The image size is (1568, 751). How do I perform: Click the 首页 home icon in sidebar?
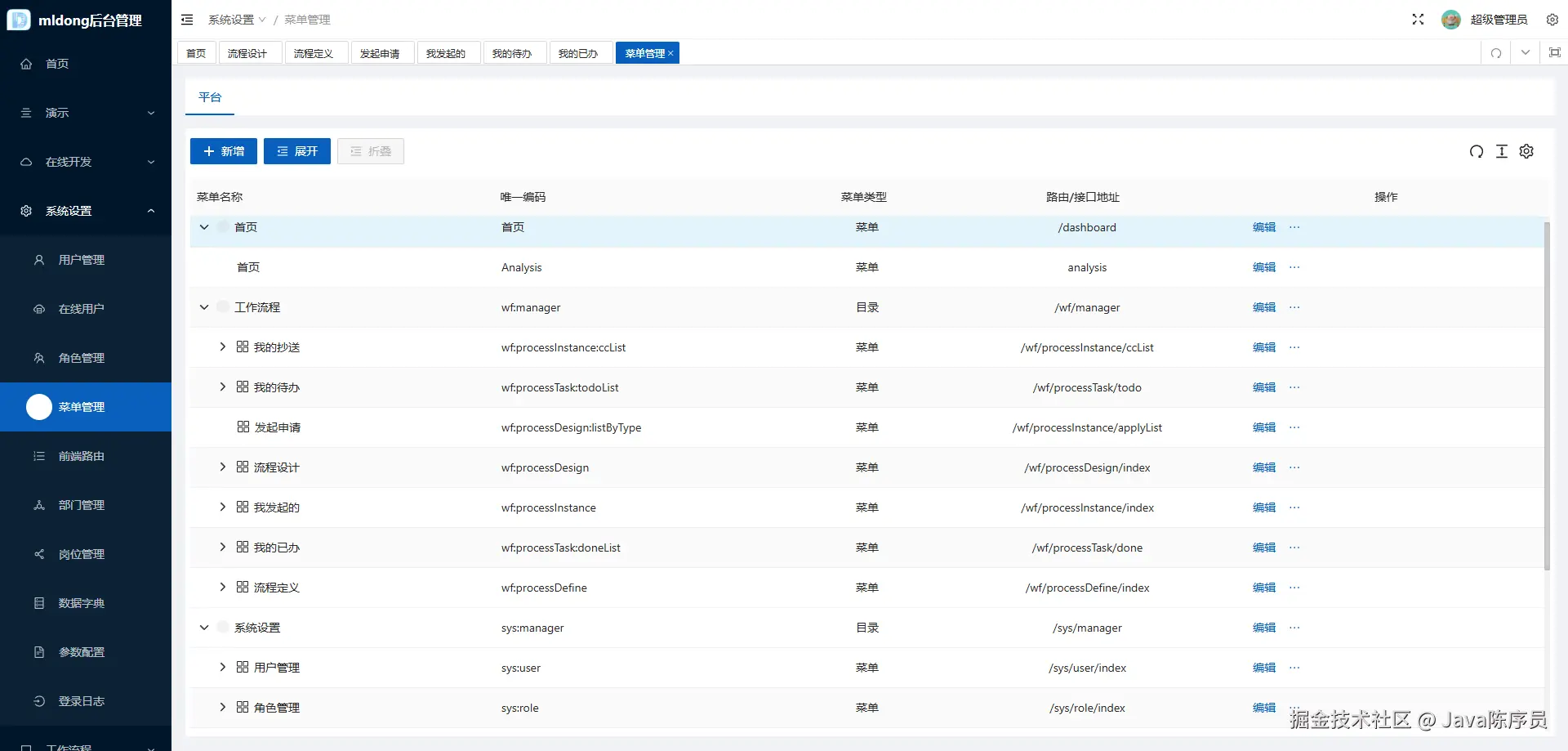coord(26,64)
